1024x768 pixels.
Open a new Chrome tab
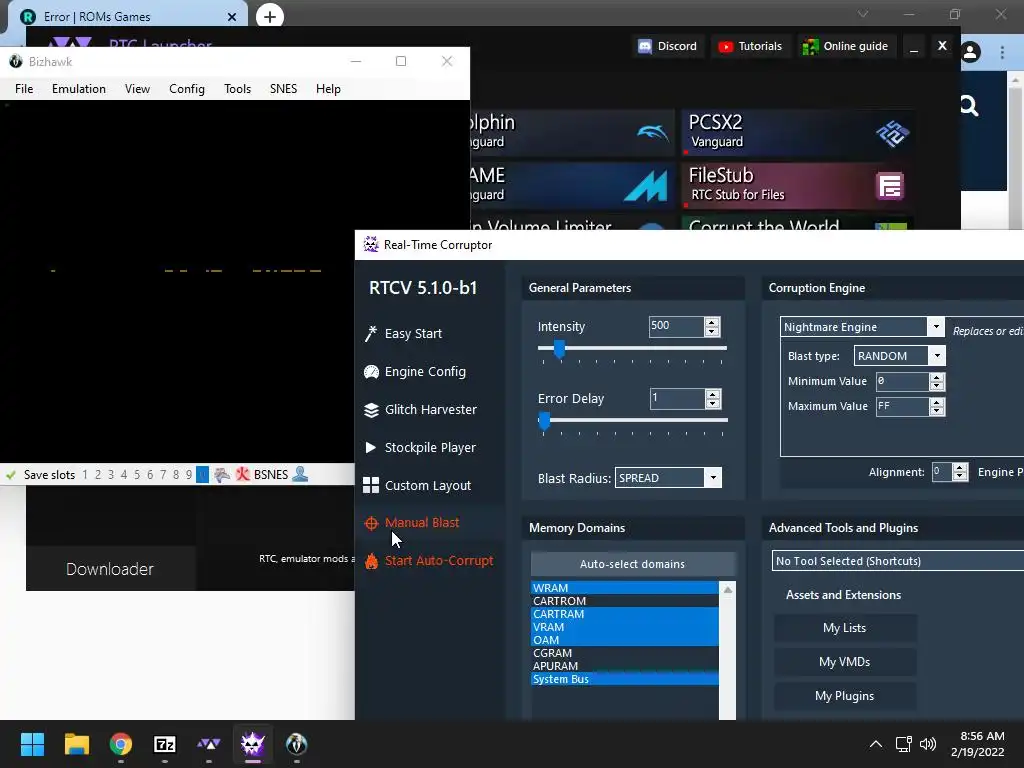[270, 16]
